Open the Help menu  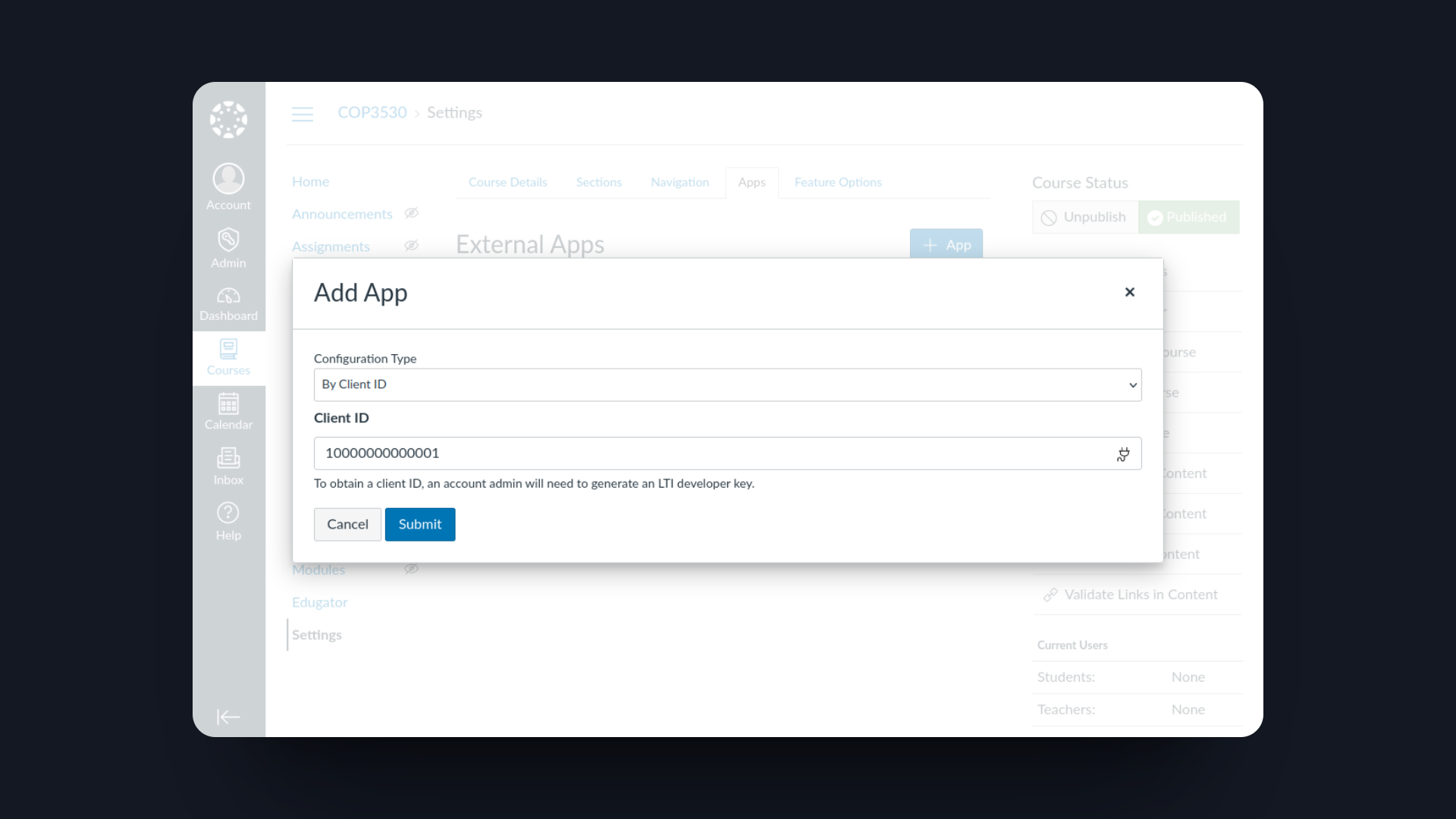(228, 520)
